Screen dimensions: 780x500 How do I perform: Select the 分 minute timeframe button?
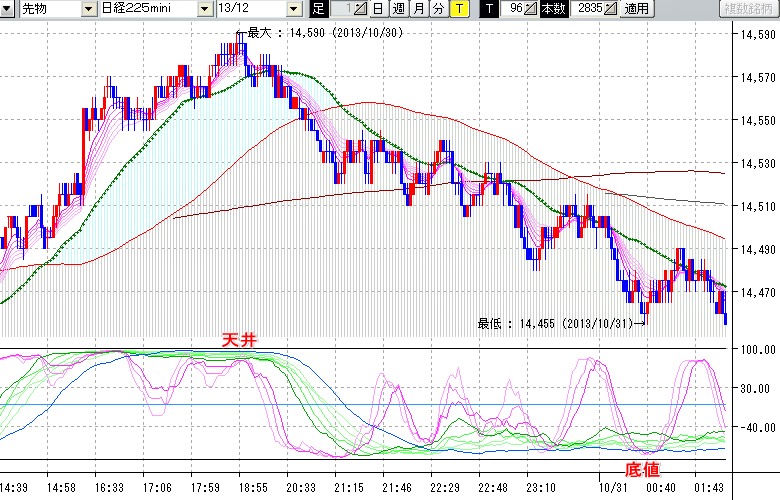pyautogui.click(x=438, y=9)
